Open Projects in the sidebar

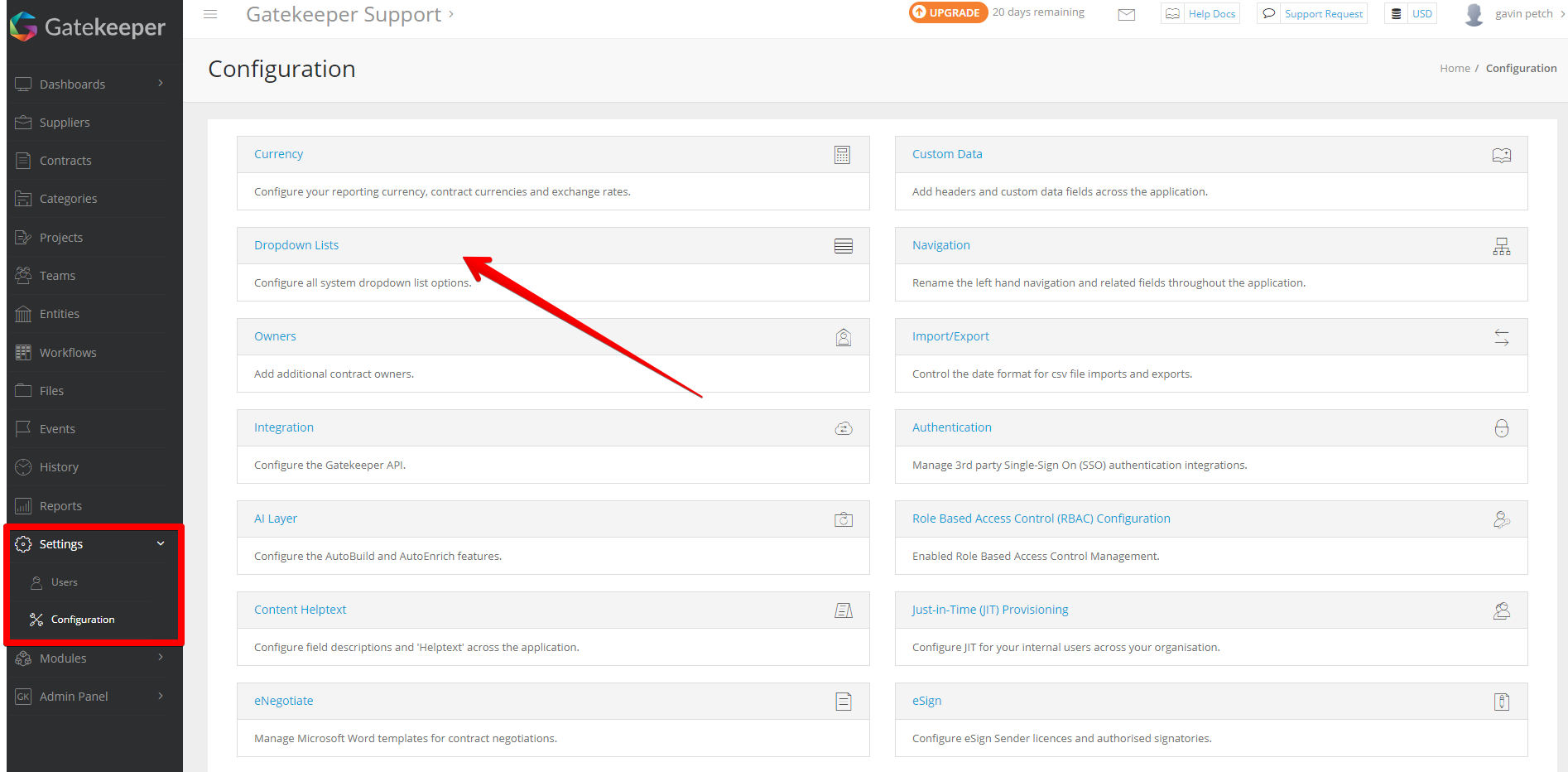point(61,238)
